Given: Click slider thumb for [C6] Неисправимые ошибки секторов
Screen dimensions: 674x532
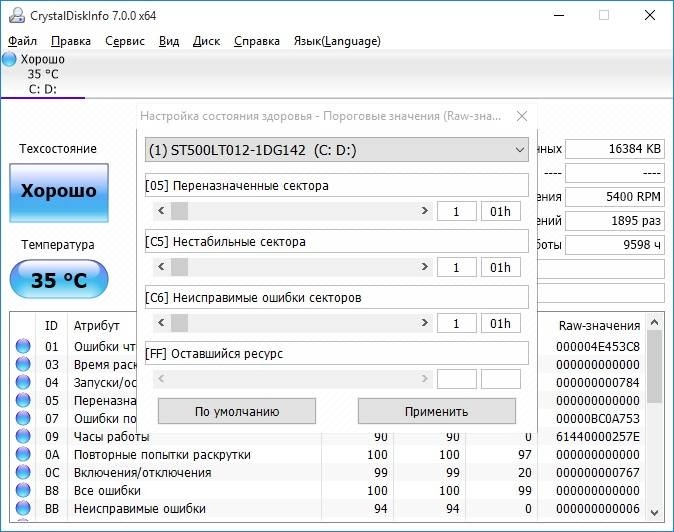Looking at the screenshot, I should (179, 323).
